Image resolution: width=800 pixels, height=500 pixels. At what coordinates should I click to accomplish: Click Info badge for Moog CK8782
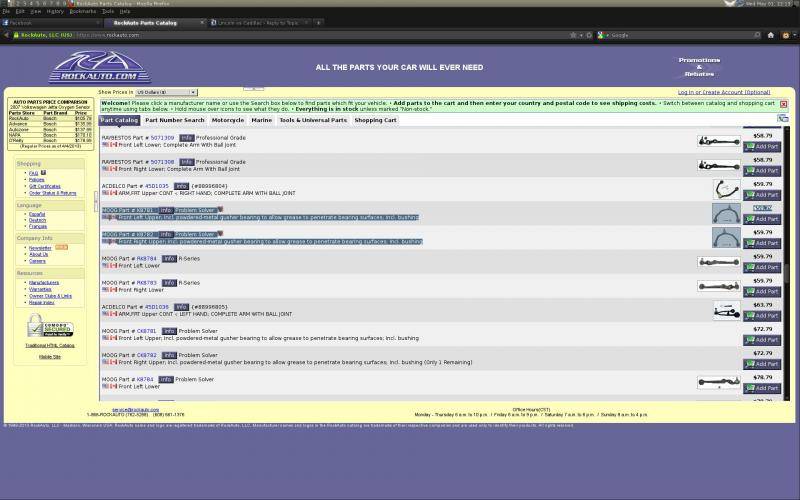[x=169, y=355]
